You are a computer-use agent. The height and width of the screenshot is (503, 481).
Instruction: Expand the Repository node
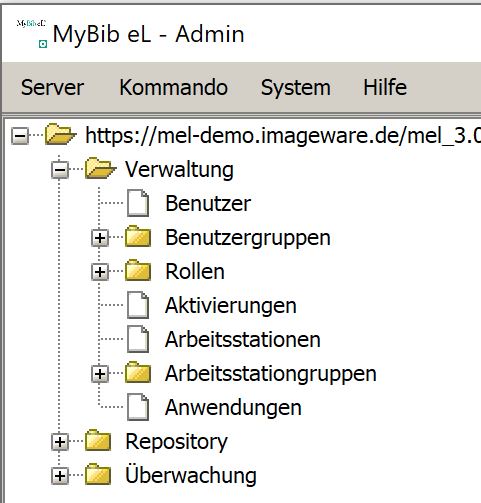pyautogui.click(x=60, y=442)
